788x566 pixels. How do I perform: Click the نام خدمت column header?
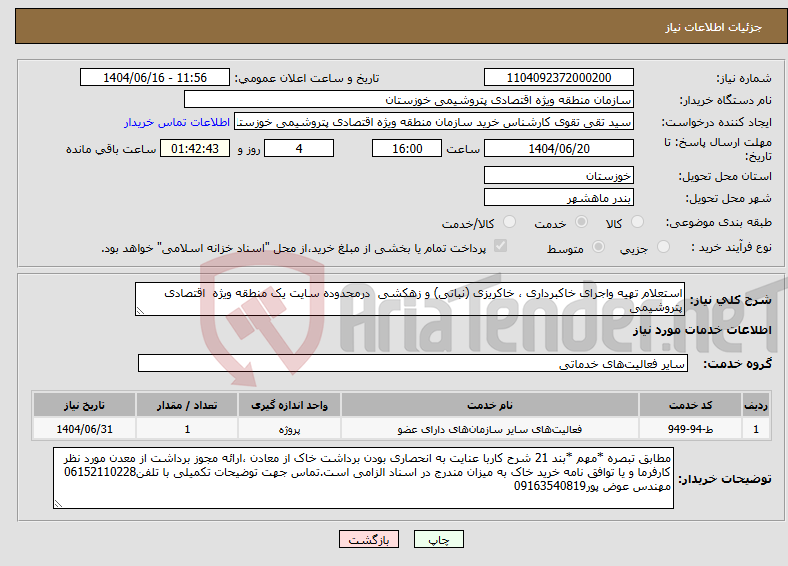coord(489,405)
